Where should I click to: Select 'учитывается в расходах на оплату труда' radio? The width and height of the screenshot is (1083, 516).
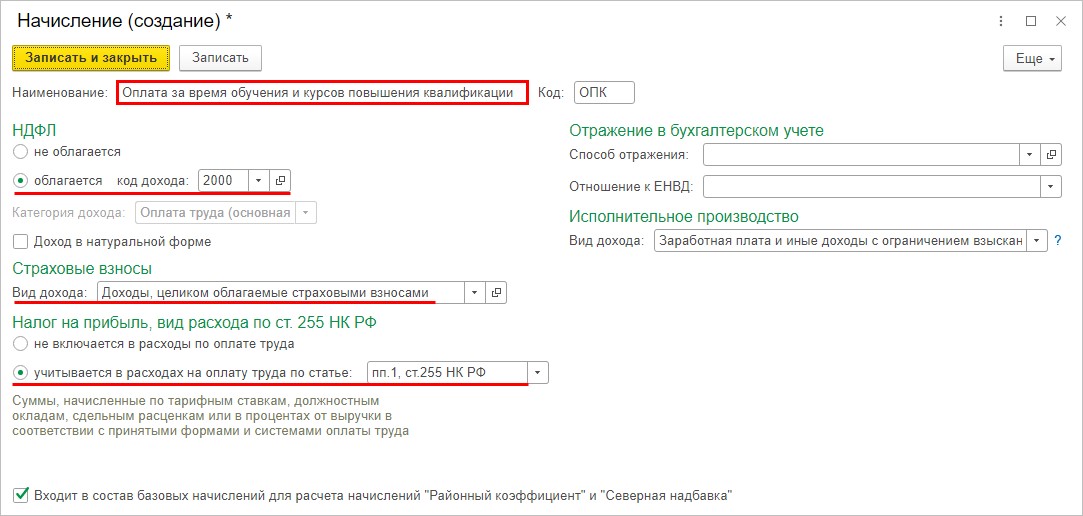[x=21, y=372]
